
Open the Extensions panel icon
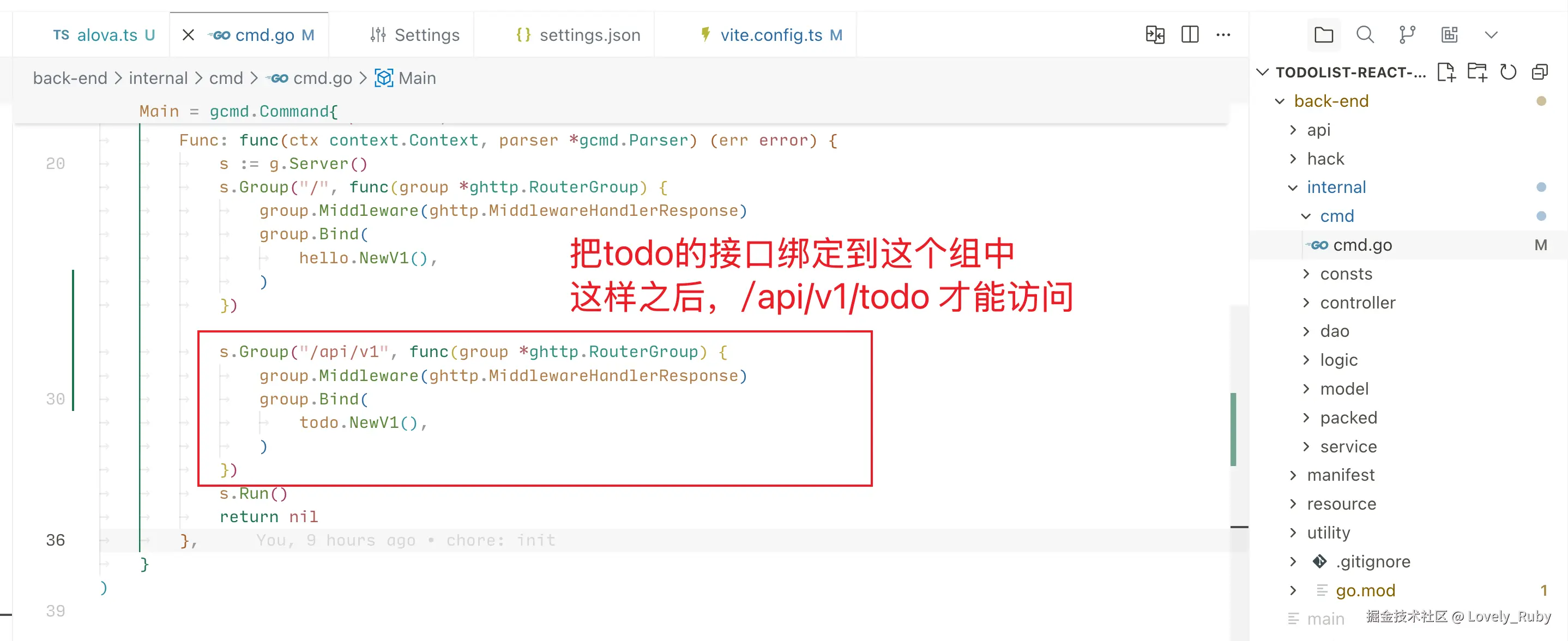coord(1449,35)
